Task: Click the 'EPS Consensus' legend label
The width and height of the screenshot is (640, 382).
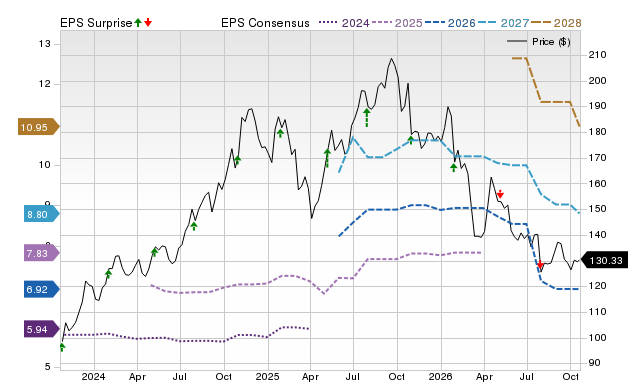Action: pyautogui.click(x=265, y=23)
